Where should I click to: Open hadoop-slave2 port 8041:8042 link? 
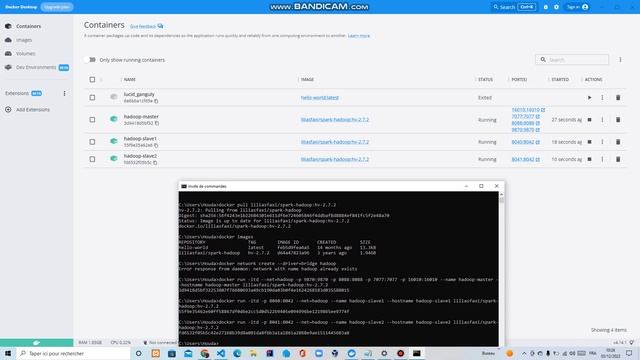click(x=526, y=159)
